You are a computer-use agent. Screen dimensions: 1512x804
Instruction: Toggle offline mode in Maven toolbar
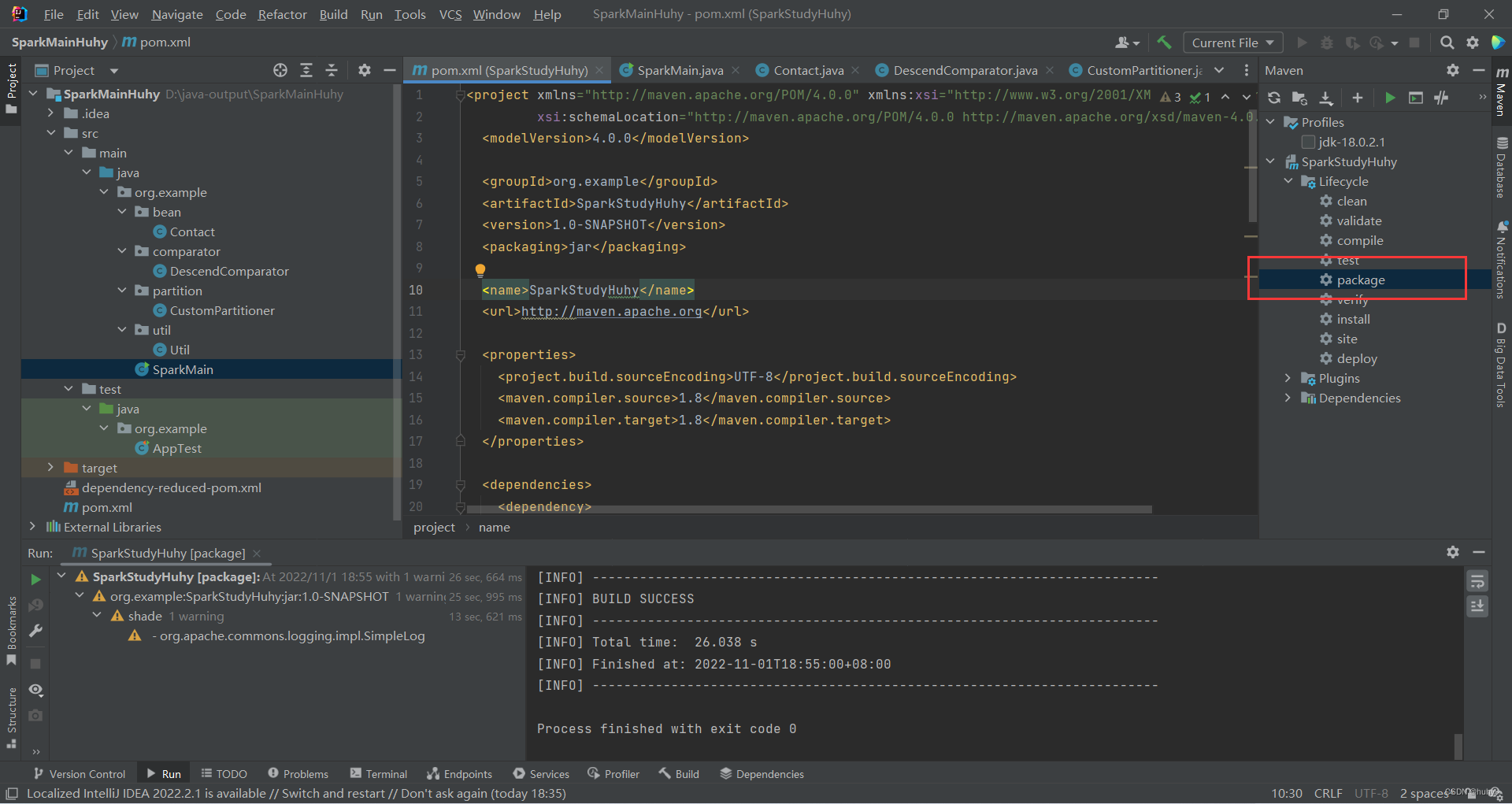click(1442, 98)
